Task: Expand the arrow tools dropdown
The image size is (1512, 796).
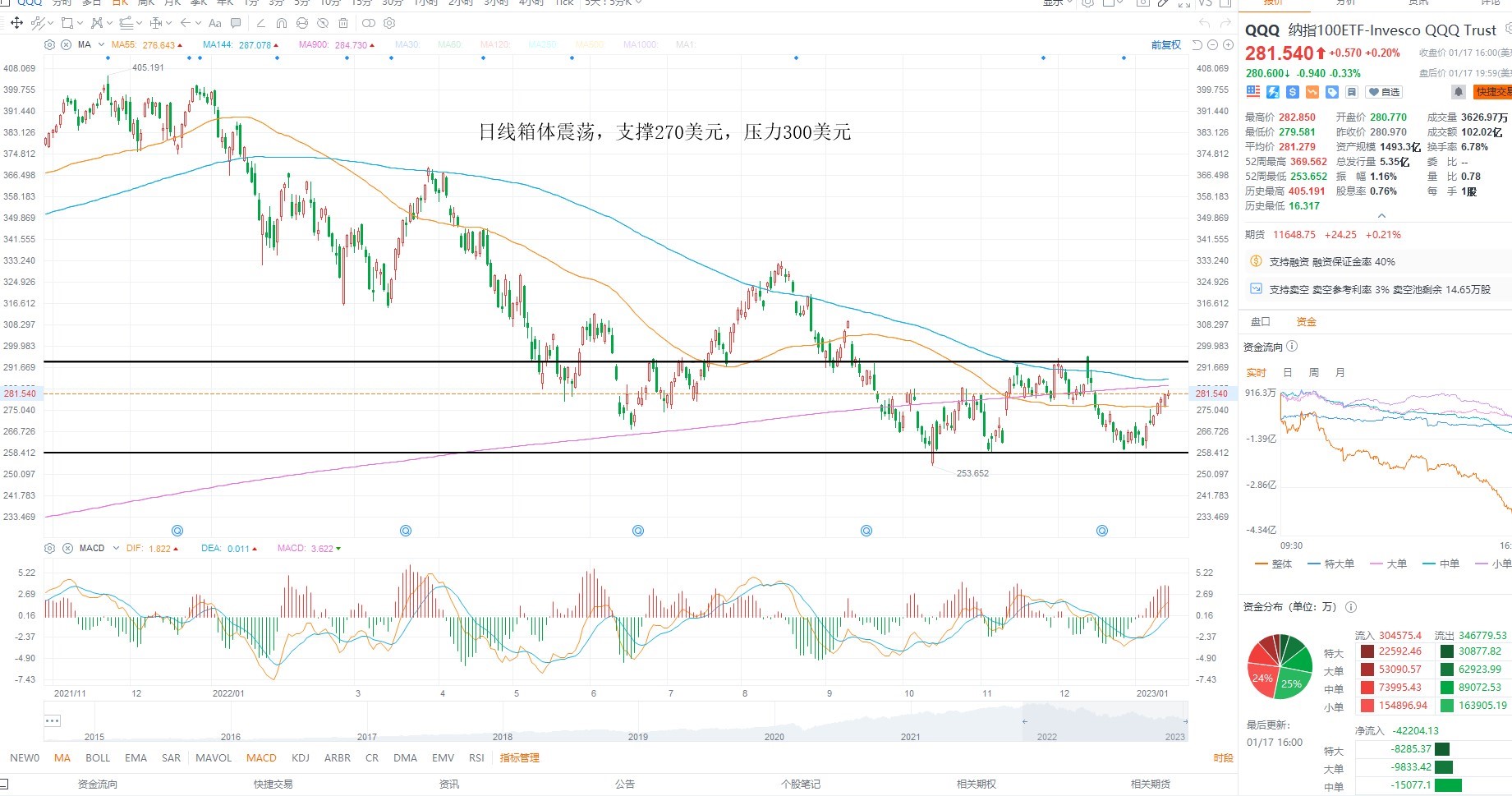Action: (198, 23)
